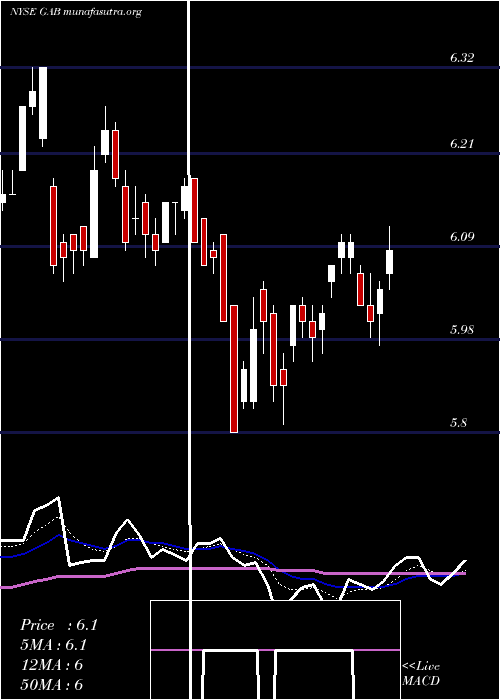
Task: Click the Live MACD label
Action: coord(421,673)
